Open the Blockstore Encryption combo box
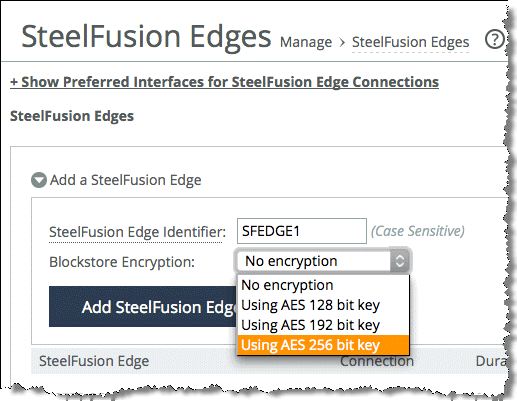 pos(323,261)
